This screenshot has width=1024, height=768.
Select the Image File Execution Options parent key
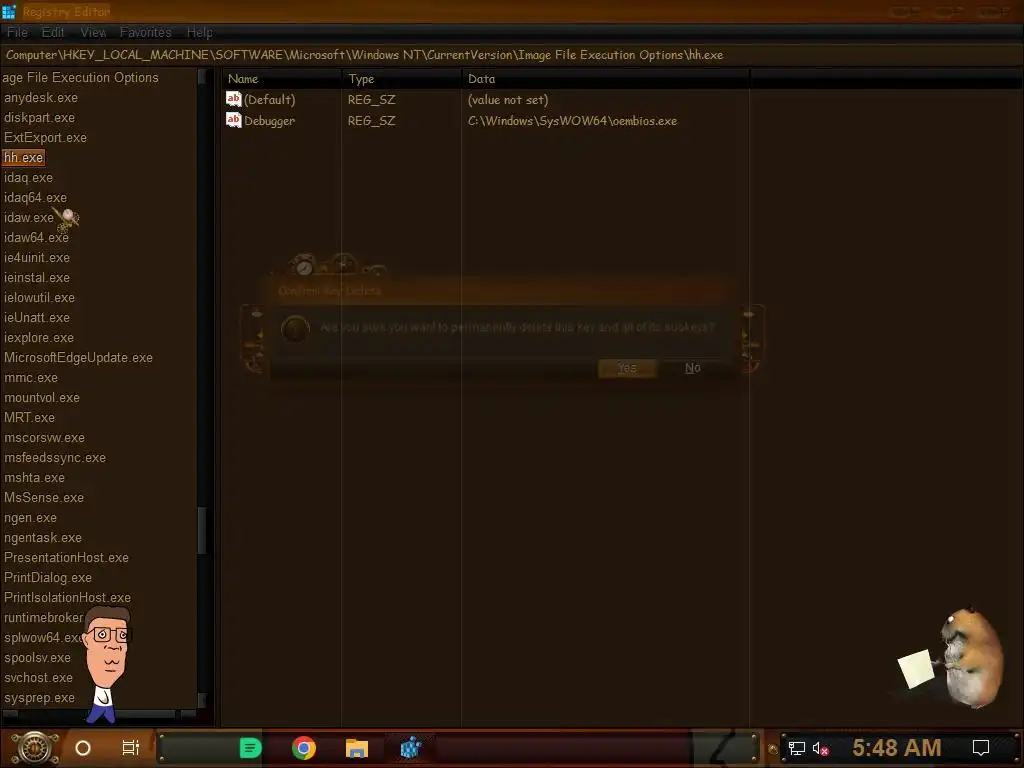point(80,78)
